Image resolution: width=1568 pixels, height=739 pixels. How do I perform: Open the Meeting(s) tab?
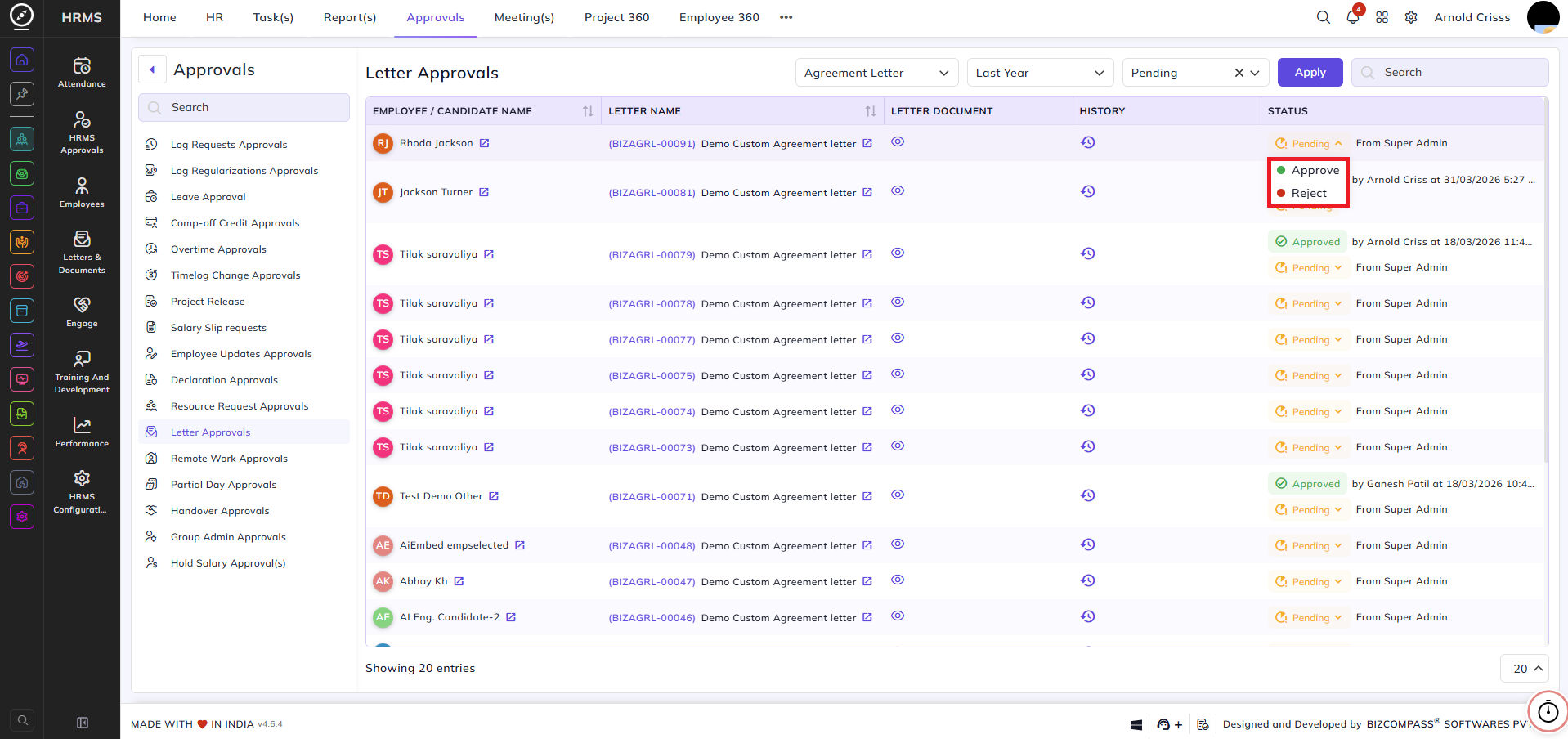point(524,17)
